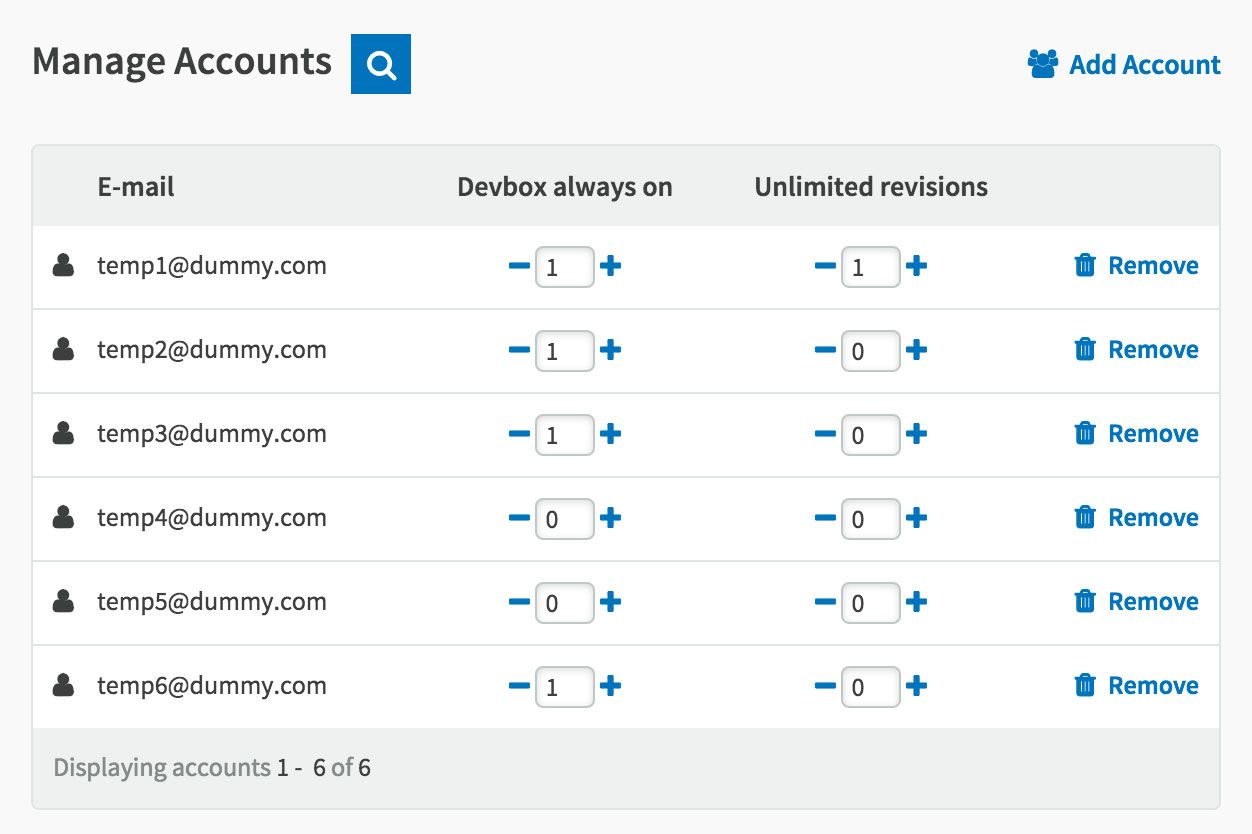Screen dimensions: 1252x834
Task: Decrease Unlimited revisions for temp1@dummy.com
Action: coord(824,266)
